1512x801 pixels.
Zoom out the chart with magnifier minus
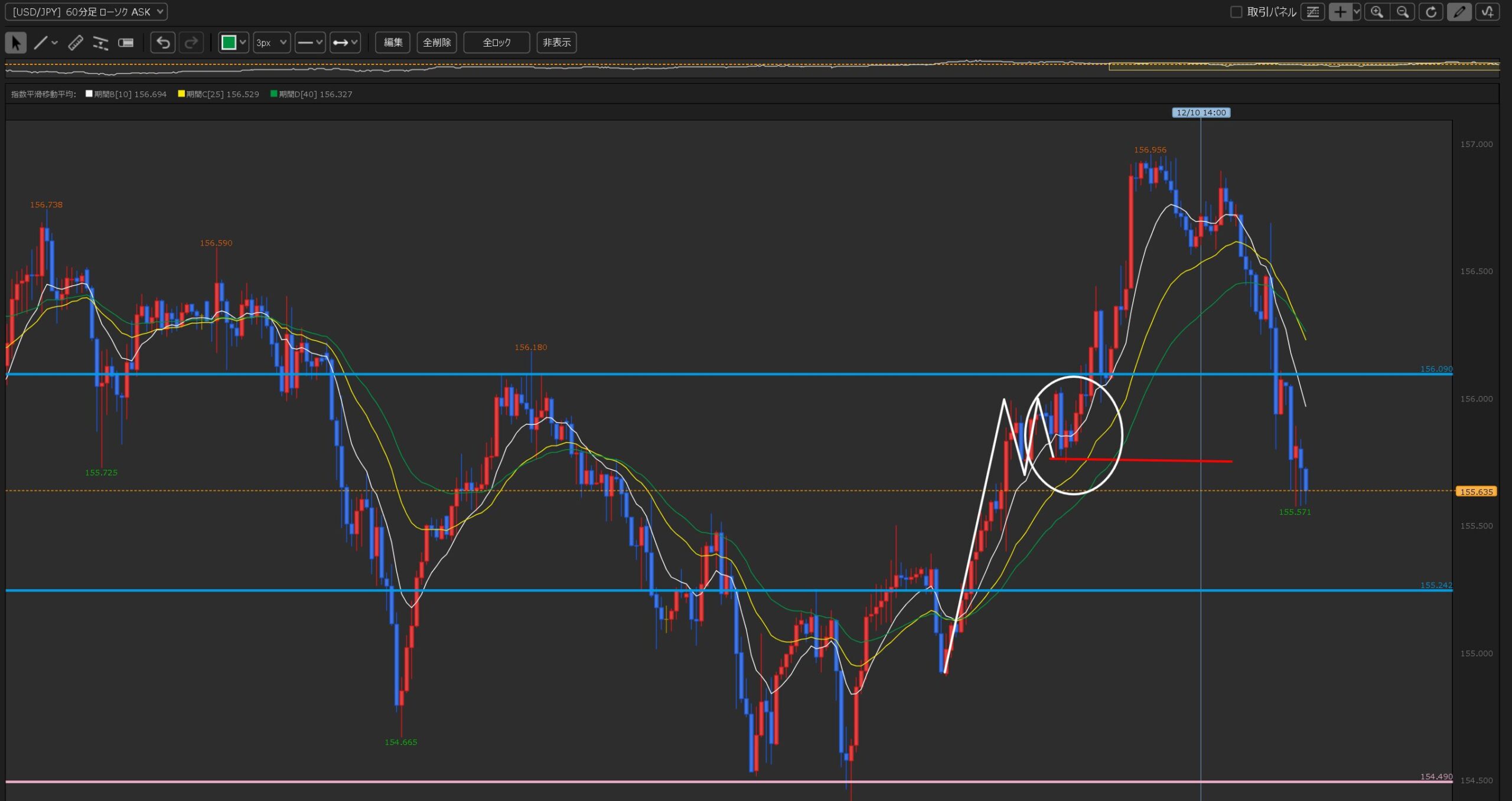(x=1403, y=12)
